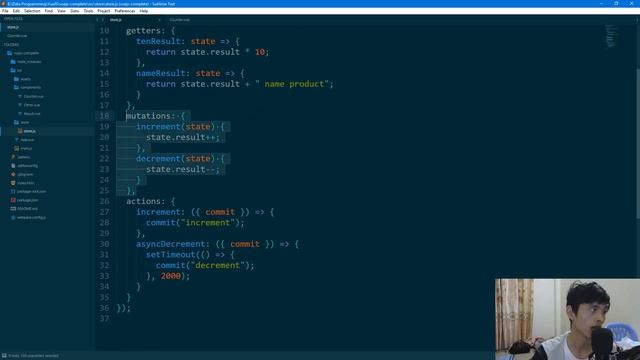
Task: Click 'state.result--' on line 23
Action: pyautogui.click(x=180, y=169)
